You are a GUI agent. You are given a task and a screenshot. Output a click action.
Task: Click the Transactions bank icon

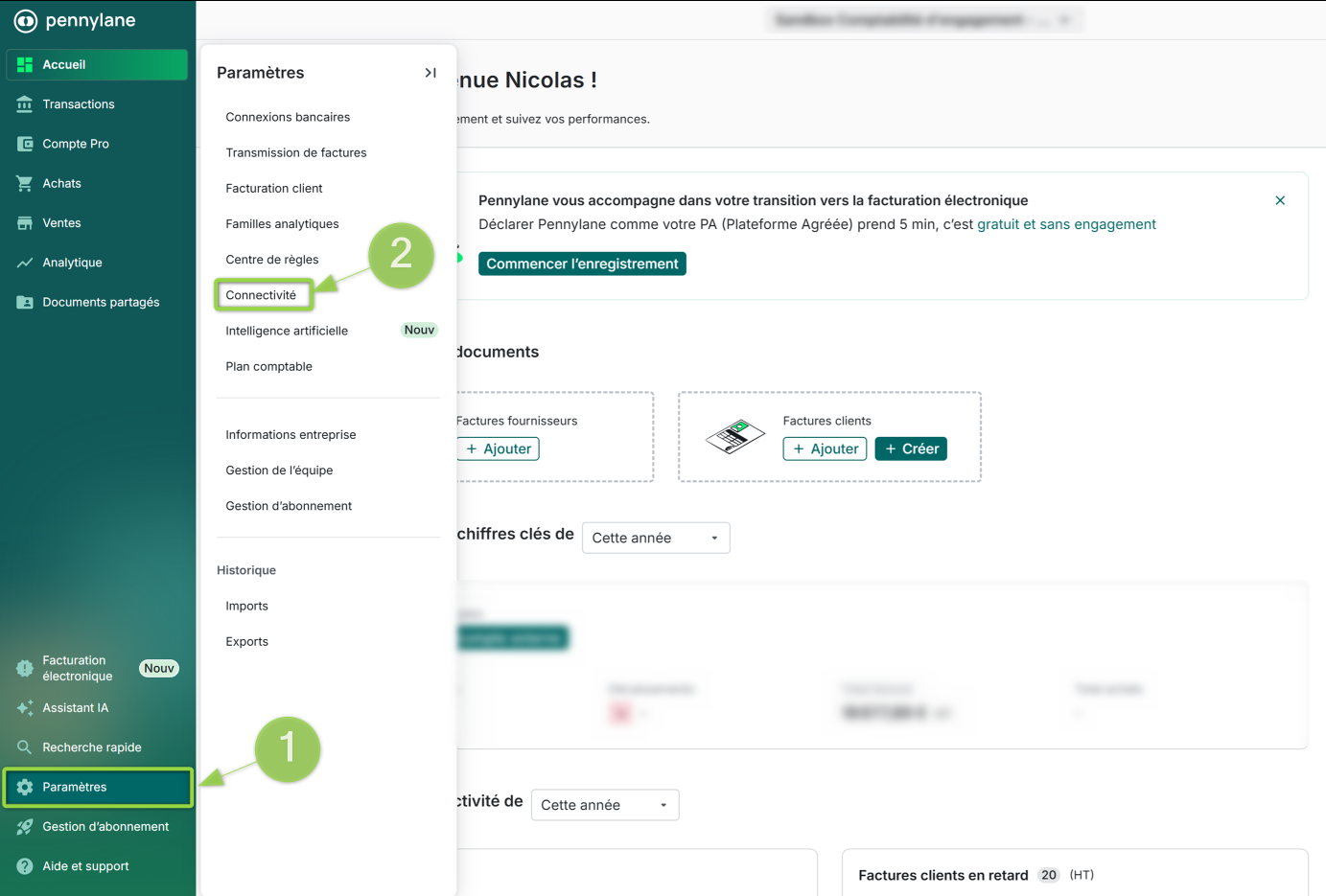click(x=25, y=104)
